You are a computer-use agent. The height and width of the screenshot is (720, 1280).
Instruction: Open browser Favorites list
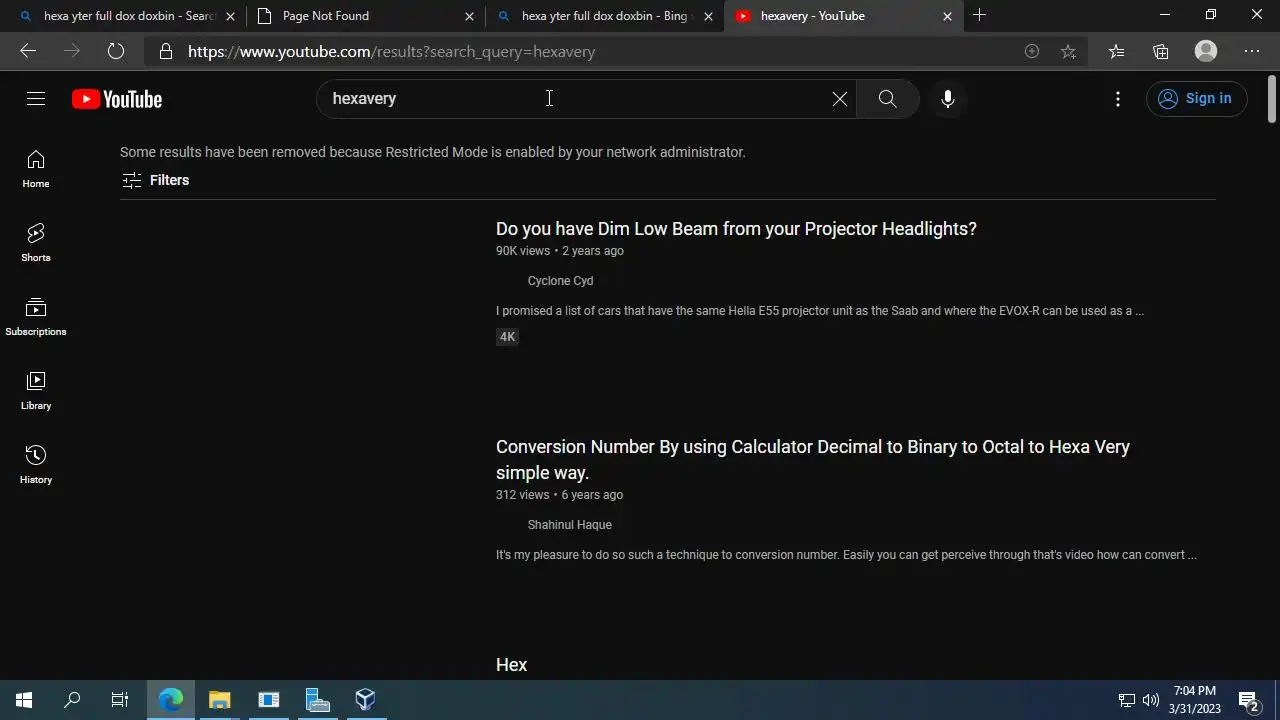(1116, 51)
